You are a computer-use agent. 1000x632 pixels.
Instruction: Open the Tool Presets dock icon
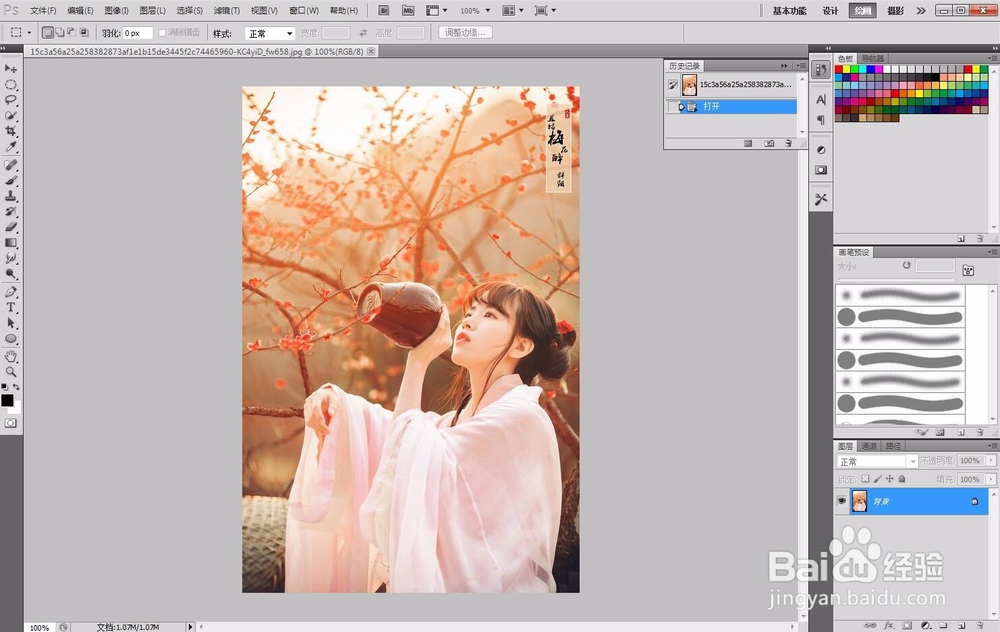821,199
